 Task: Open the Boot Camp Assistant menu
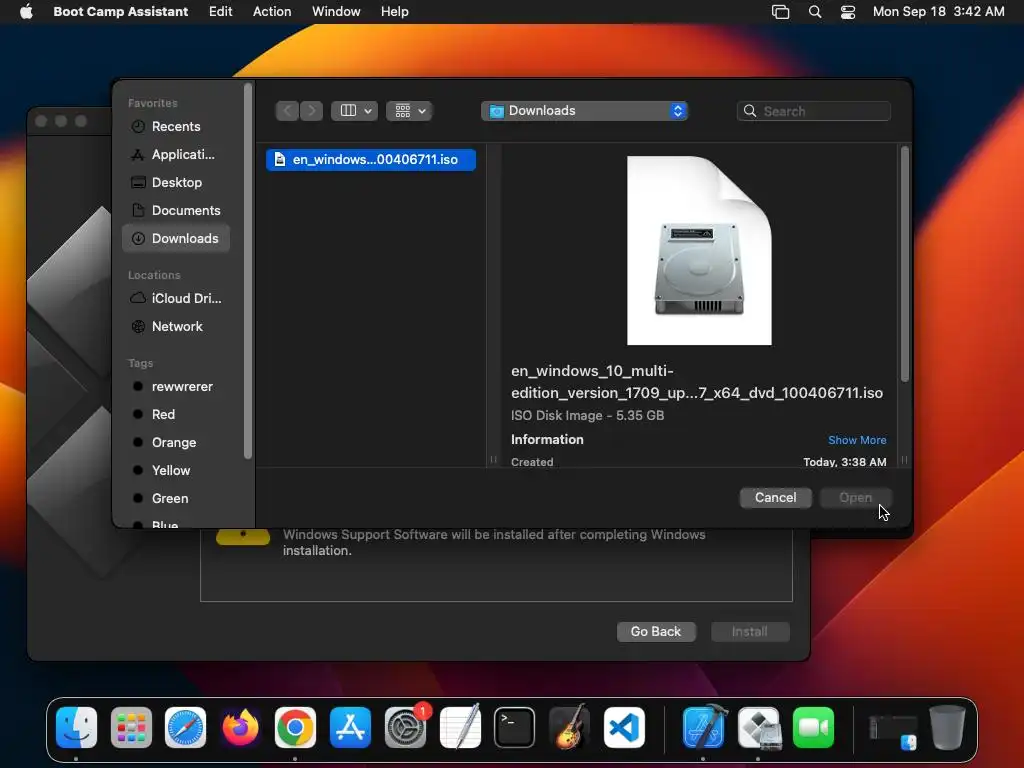tap(120, 11)
